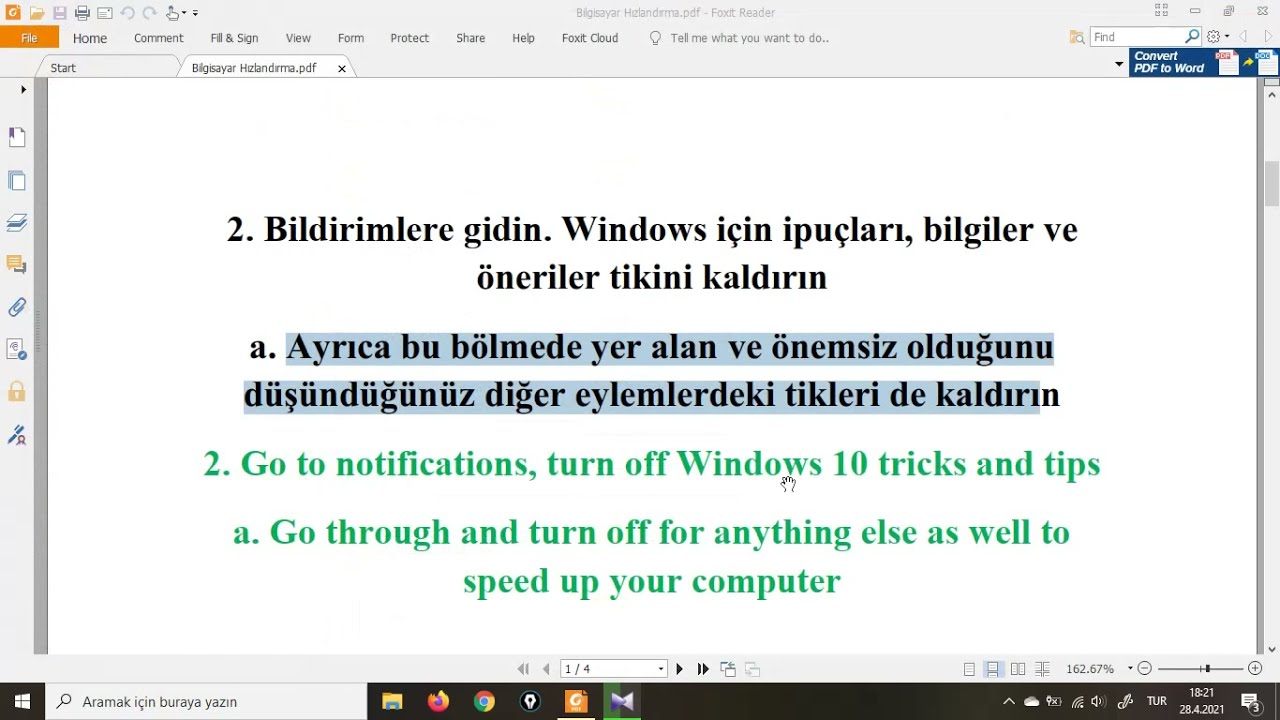Click the advanced folder search icon

(x=1077, y=37)
